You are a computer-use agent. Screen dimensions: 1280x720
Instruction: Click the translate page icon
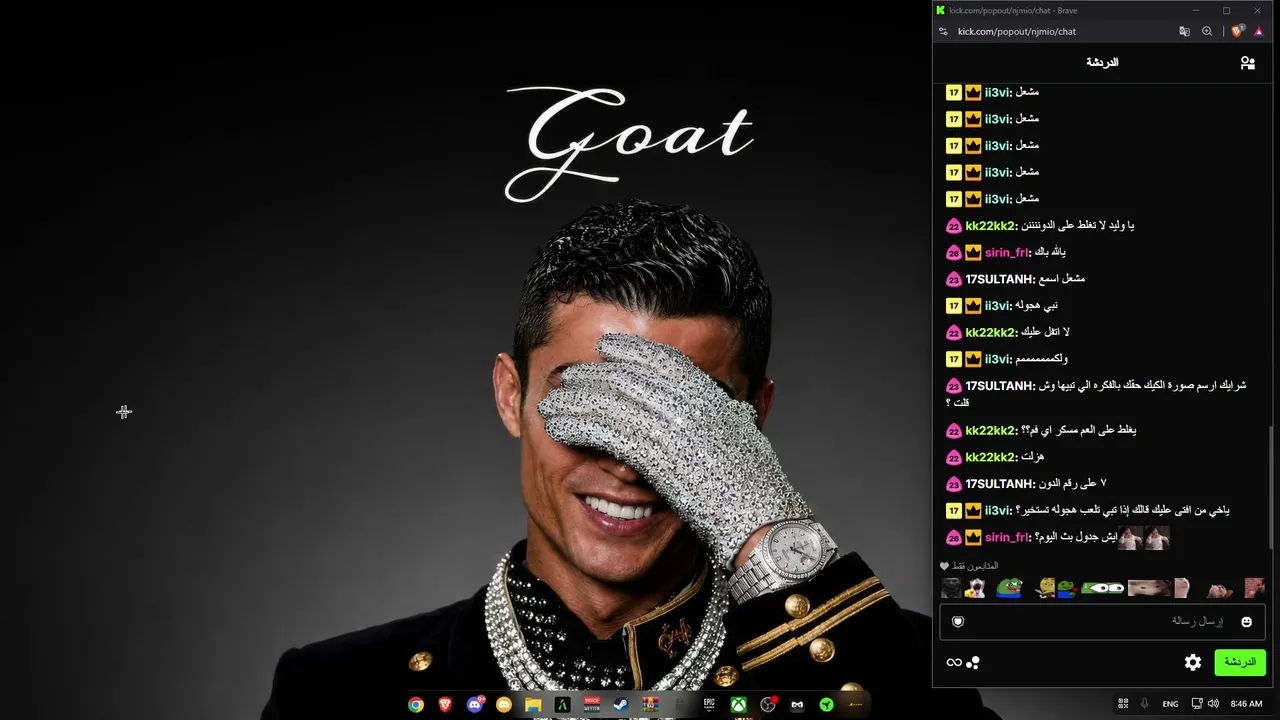pyautogui.click(x=1185, y=31)
